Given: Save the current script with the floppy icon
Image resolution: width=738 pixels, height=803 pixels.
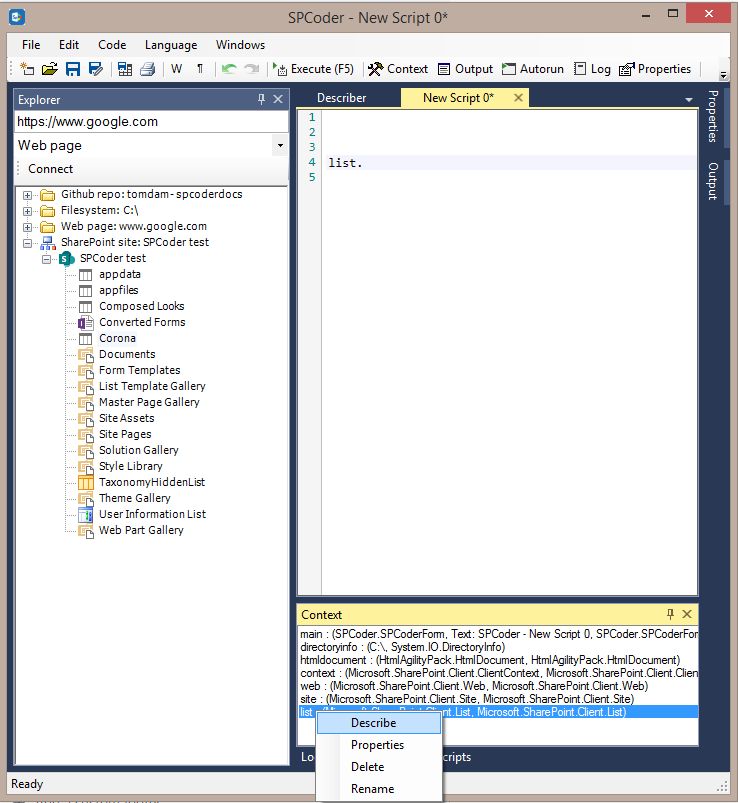Looking at the screenshot, I should click(73, 69).
